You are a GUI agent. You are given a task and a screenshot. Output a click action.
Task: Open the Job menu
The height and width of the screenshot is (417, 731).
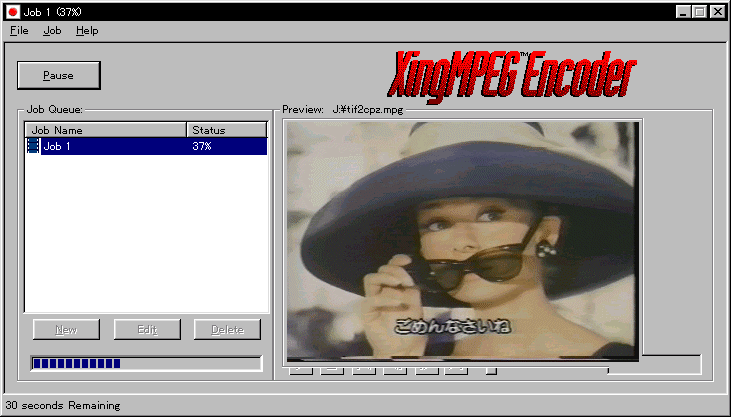[52, 31]
